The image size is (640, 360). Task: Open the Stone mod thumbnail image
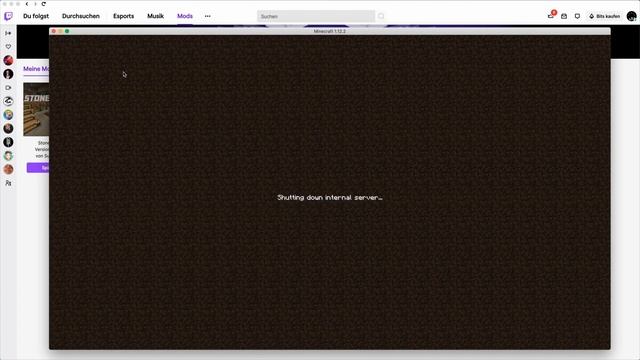click(x=36, y=109)
